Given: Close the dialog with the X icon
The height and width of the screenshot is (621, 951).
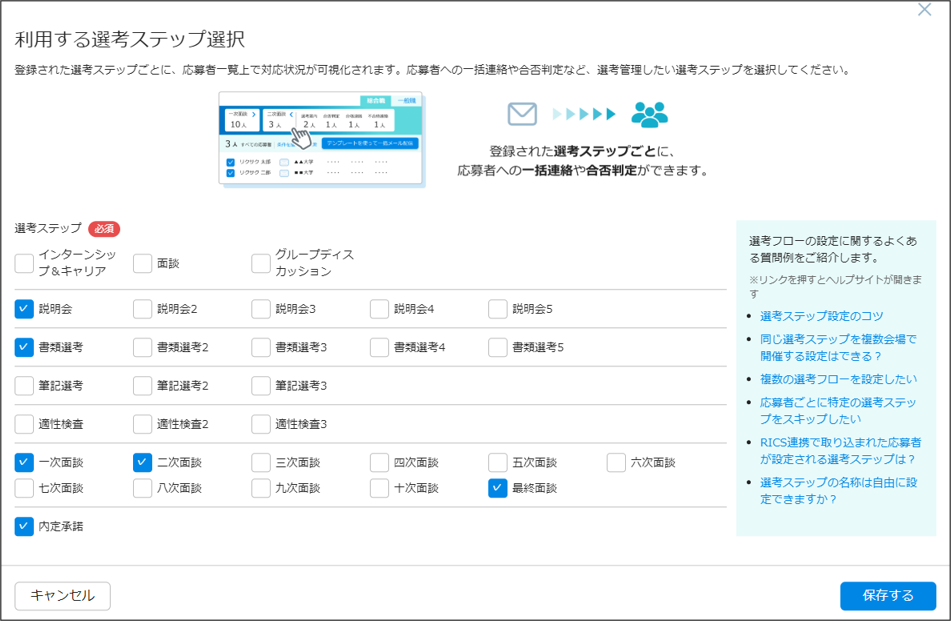Looking at the screenshot, I should click(x=924, y=10).
